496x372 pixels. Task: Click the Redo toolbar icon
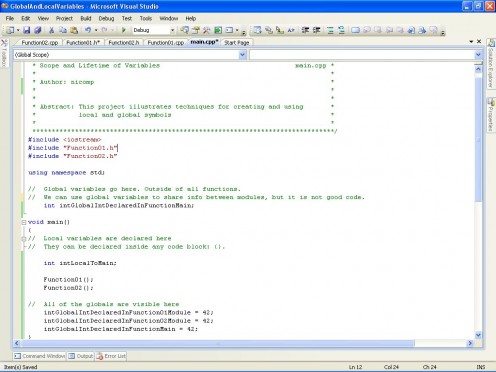pyautogui.click(x=105, y=30)
